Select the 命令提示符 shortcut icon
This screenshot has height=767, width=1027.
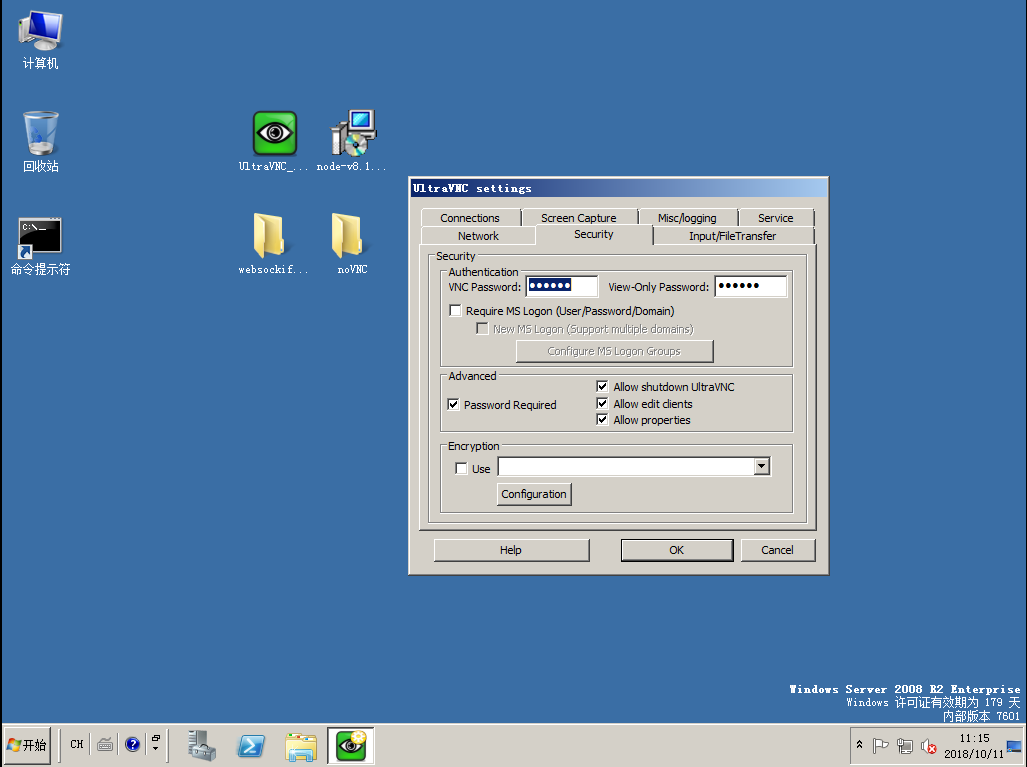click(x=40, y=246)
